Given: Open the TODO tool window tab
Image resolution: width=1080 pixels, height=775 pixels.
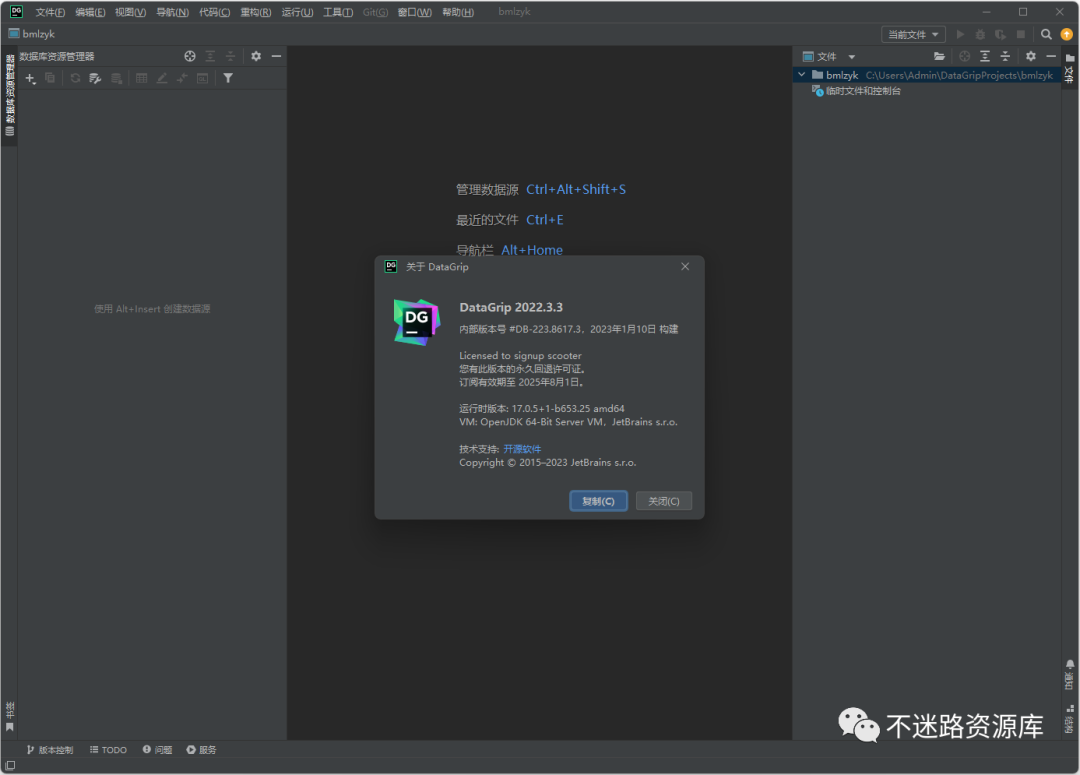Looking at the screenshot, I should (108, 750).
